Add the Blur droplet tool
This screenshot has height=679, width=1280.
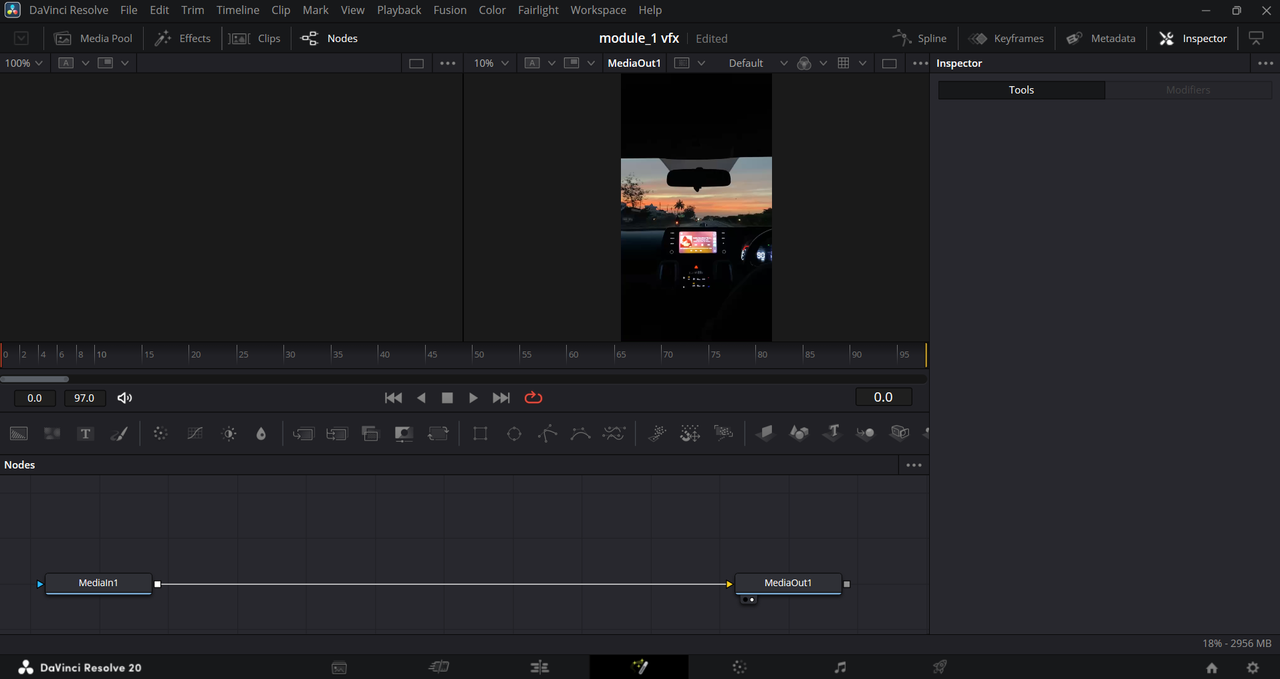261,434
